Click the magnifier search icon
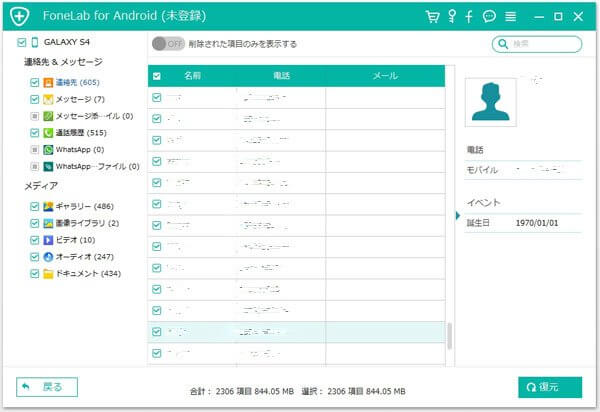The height and width of the screenshot is (412, 600). coord(503,44)
